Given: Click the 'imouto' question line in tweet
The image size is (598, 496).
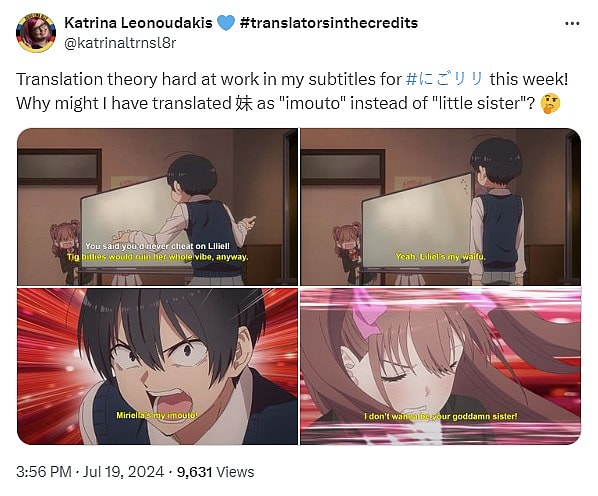Looking at the screenshot, I should (x=275, y=103).
